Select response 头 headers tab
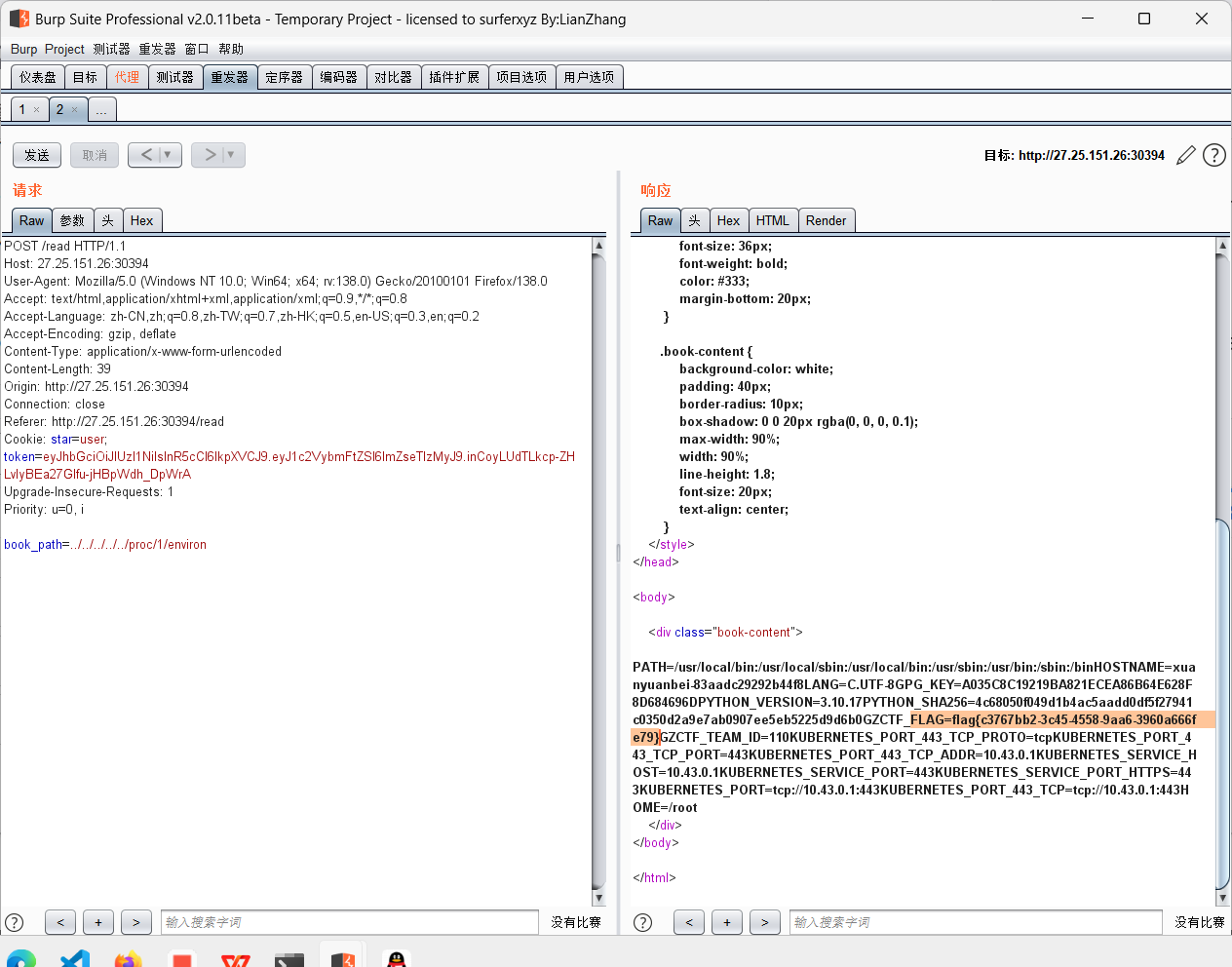1232x967 pixels. coord(695,220)
